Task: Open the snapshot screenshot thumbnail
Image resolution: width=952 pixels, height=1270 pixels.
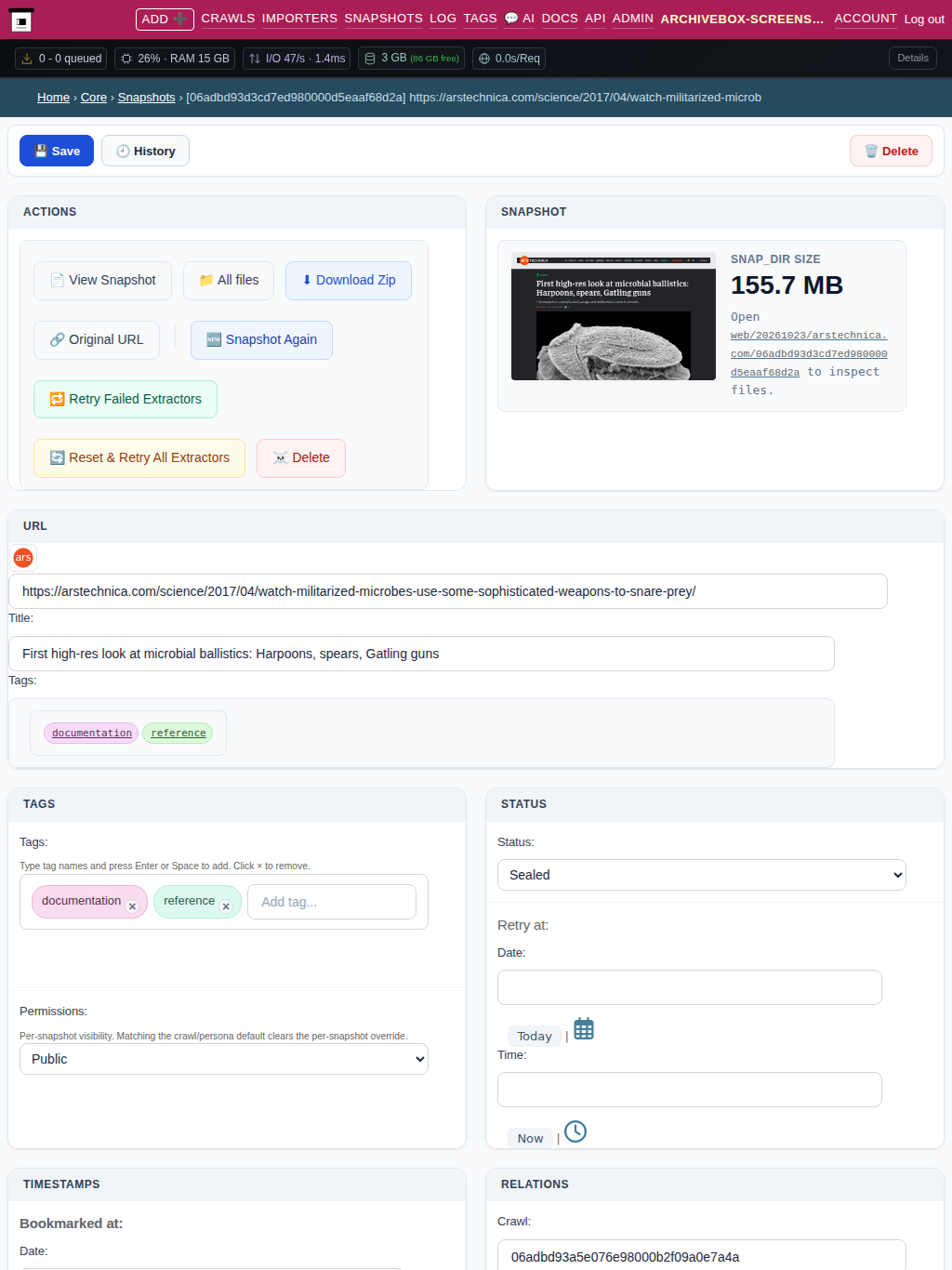Action: [x=614, y=316]
